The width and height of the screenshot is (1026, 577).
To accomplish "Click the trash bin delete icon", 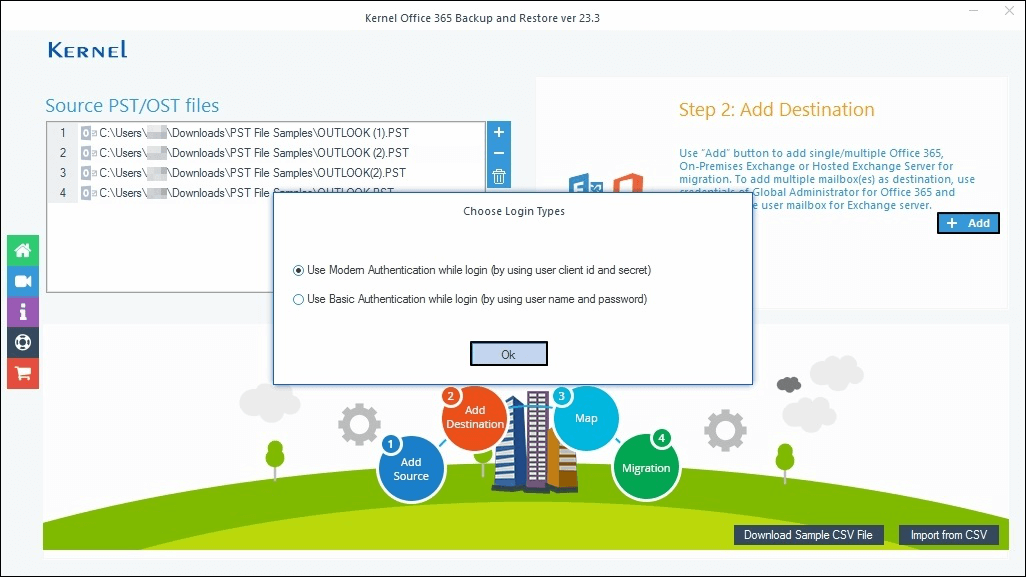I will click(499, 177).
